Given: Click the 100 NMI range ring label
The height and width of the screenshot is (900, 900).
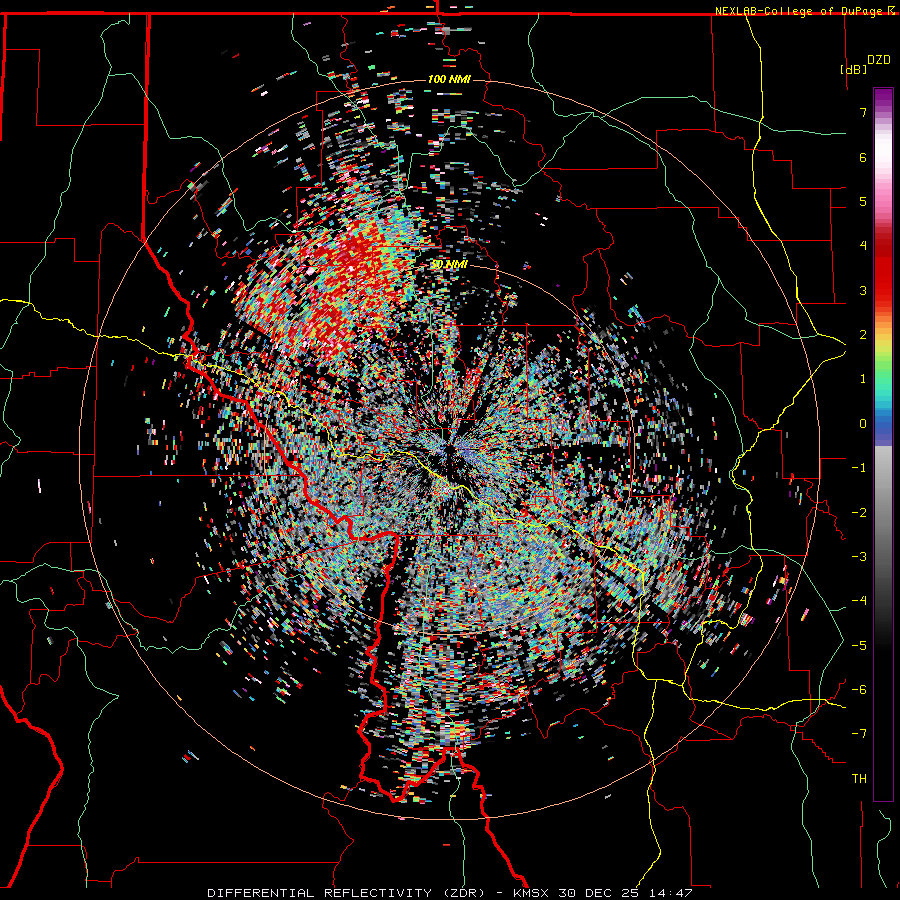Looking at the screenshot, I should (x=449, y=79).
